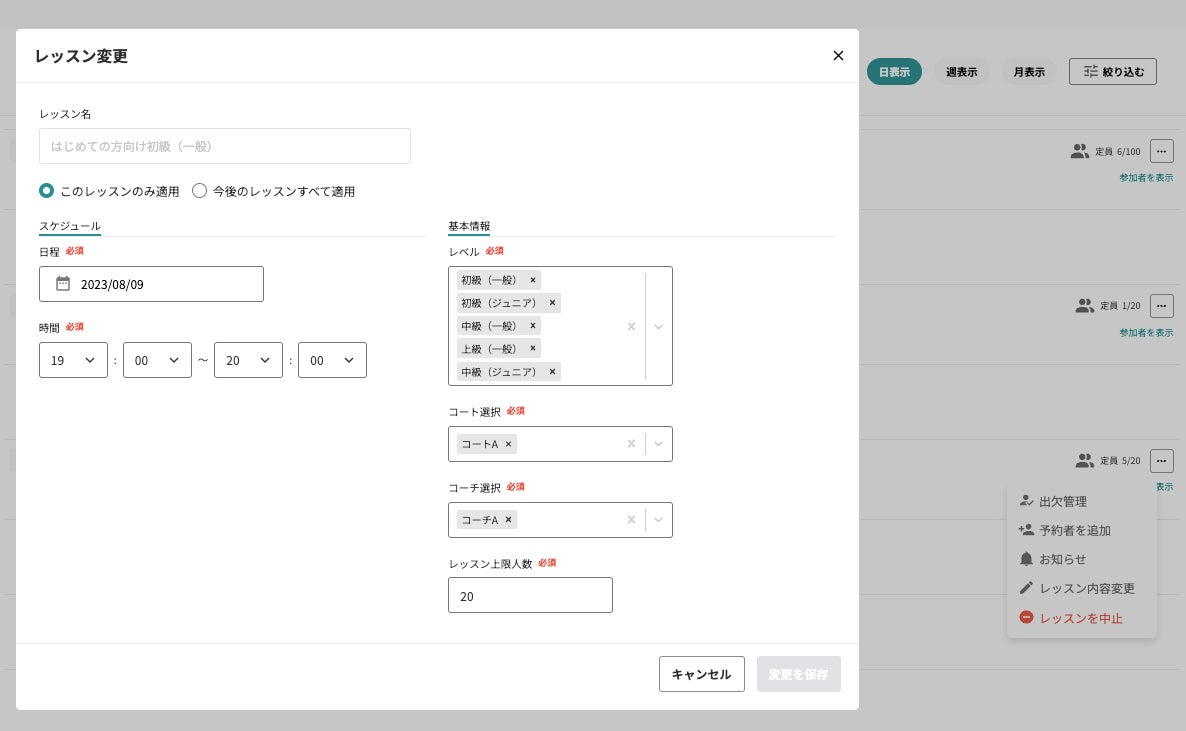Click the キャンセル button

tap(701, 674)
